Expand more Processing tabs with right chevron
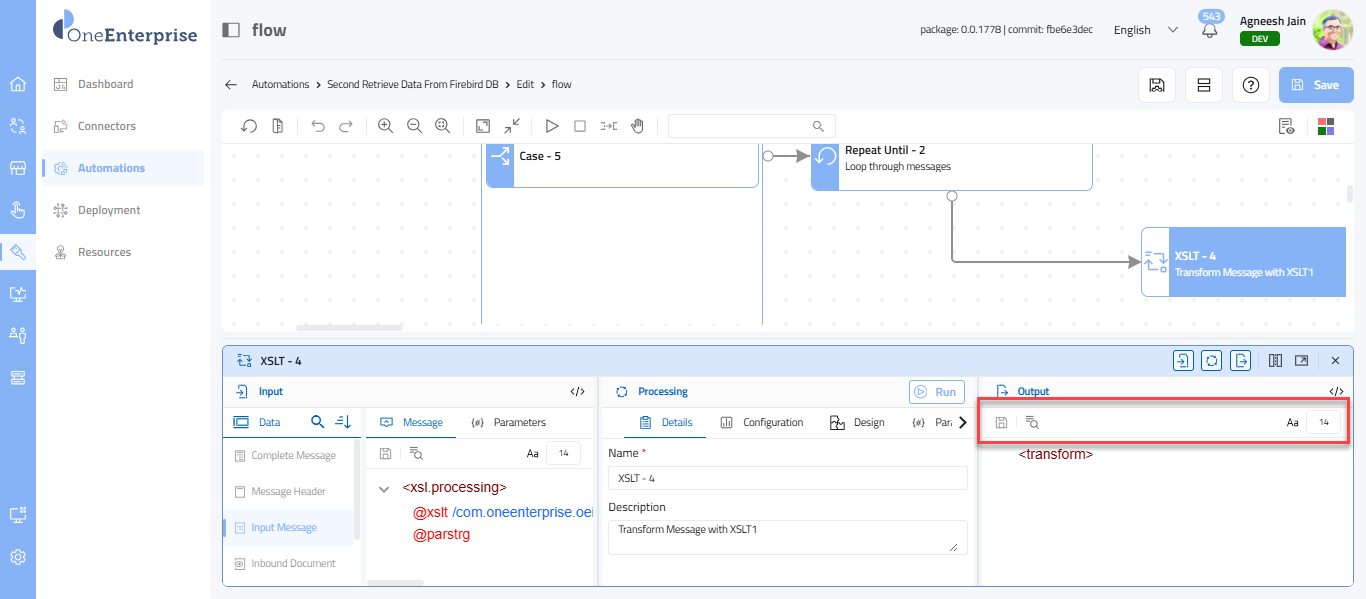Image resolution: width=1366 pixels, height=599 pixels. (962, 423)
